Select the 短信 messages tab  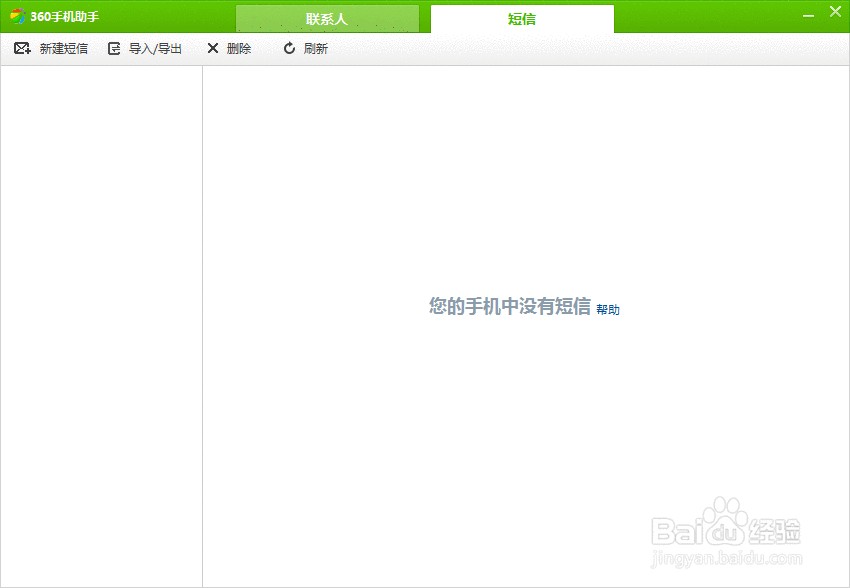pyautogui.click(x=520, y=18)
